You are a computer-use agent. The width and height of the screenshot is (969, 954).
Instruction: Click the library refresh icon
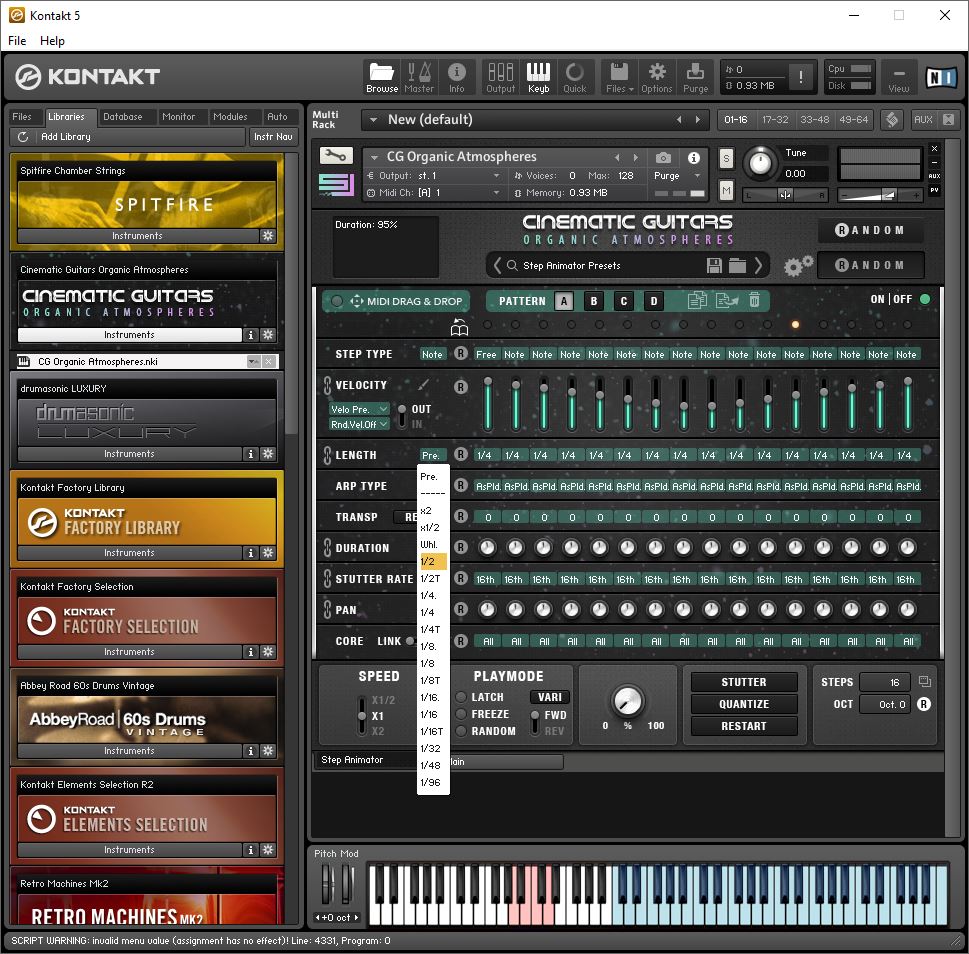pyautogui.click(x=23, y=137)
